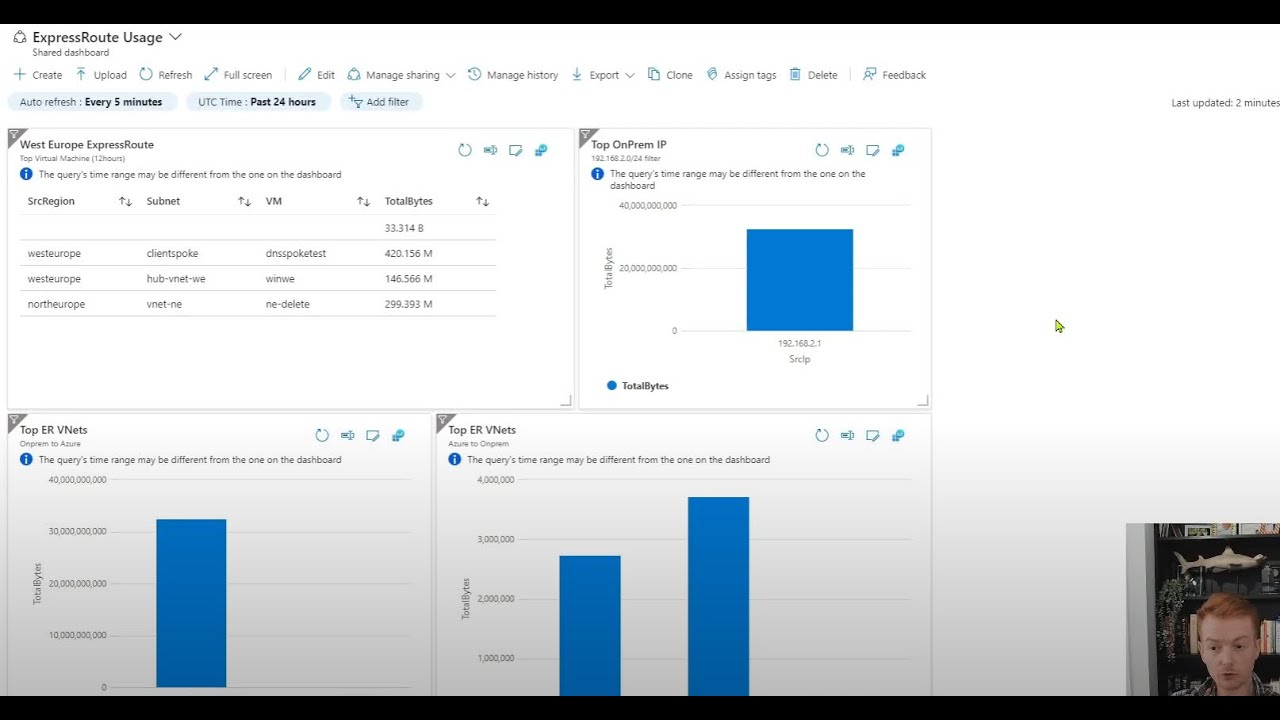Click the filter funnel on Azure to Onprem tile corner
This screenshot has height=720, width=1280.
[444, 420]
